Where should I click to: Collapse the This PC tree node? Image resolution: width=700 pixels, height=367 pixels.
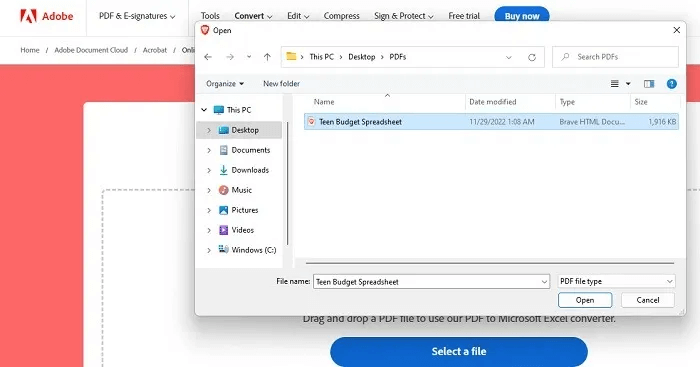204,110
